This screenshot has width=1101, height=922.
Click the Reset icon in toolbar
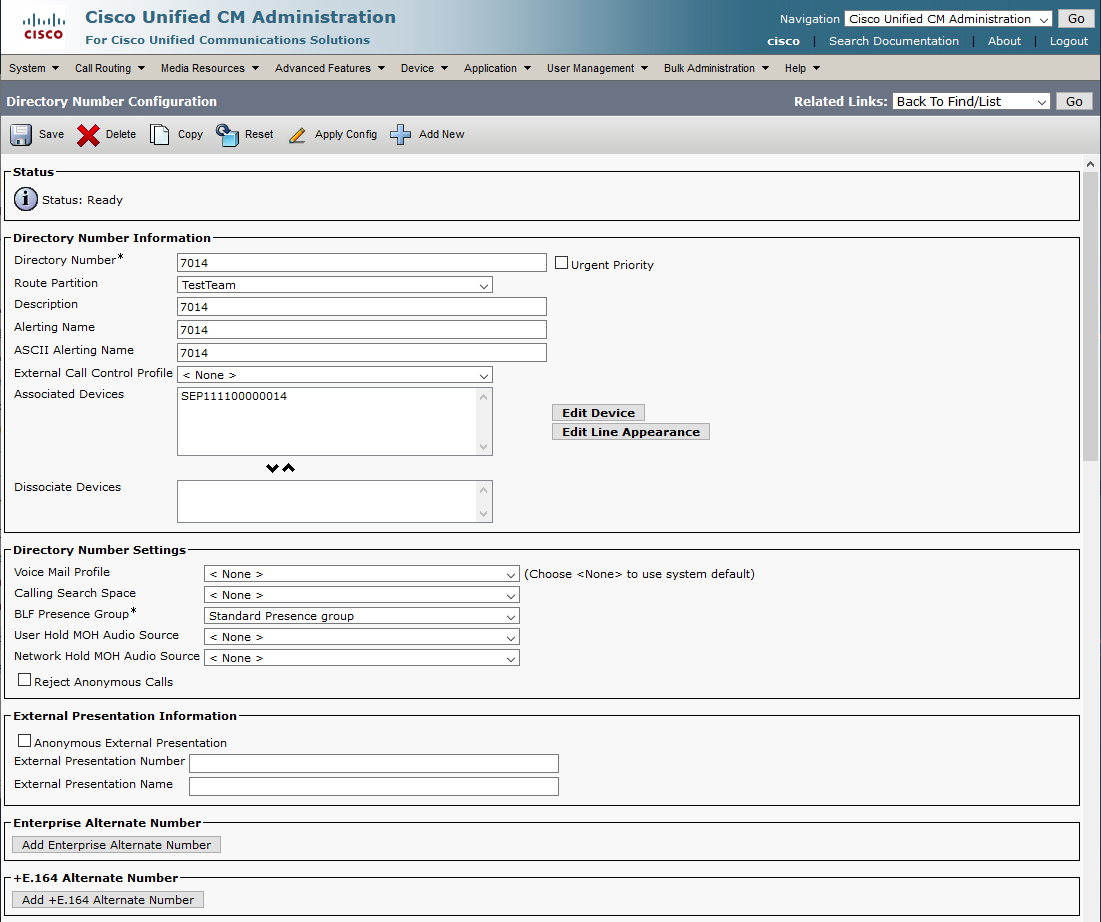click(227, 135)
